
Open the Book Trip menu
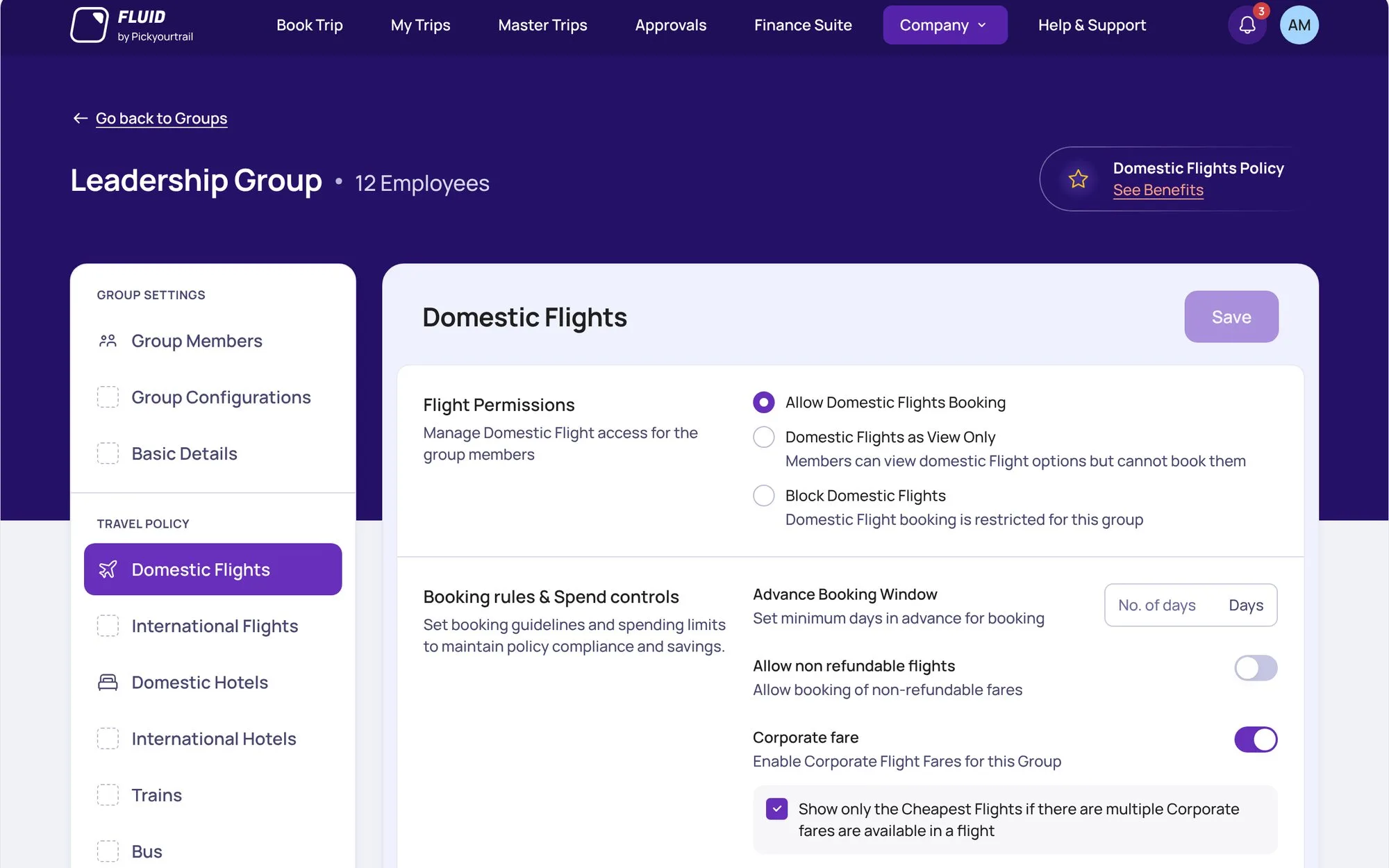click(x=309, y=25)
